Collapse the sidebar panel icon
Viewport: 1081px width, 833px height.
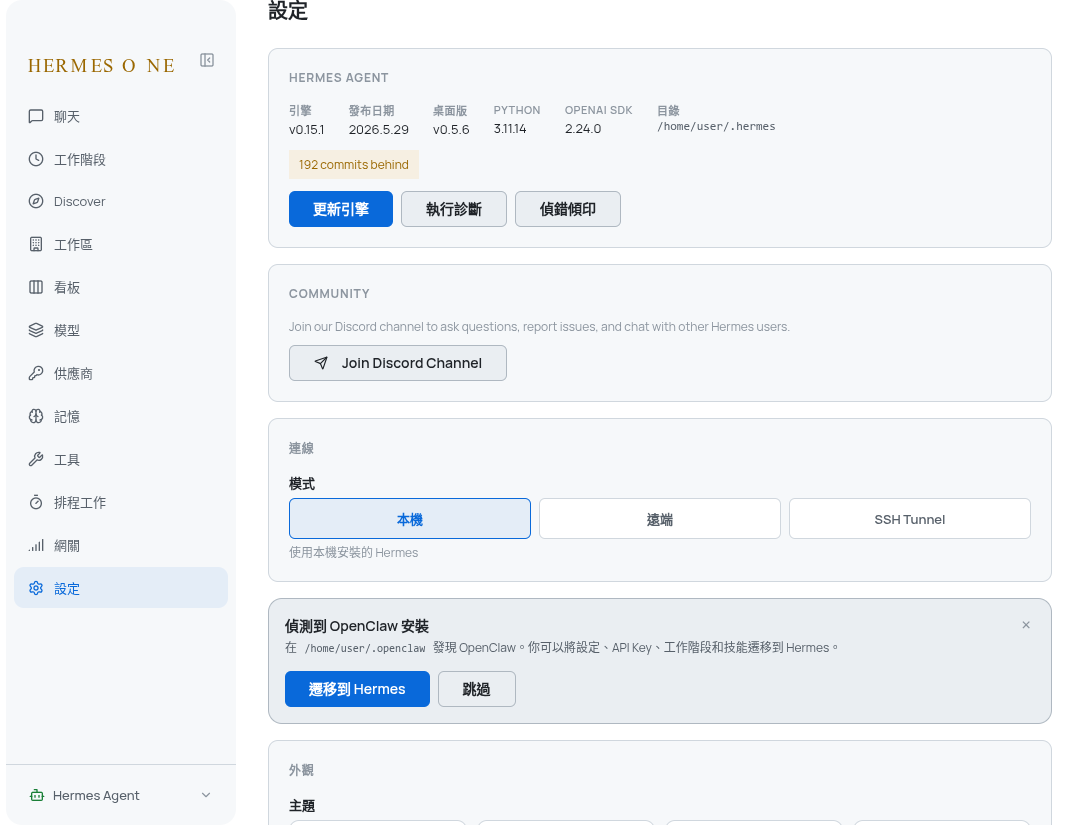click(207, 60)
